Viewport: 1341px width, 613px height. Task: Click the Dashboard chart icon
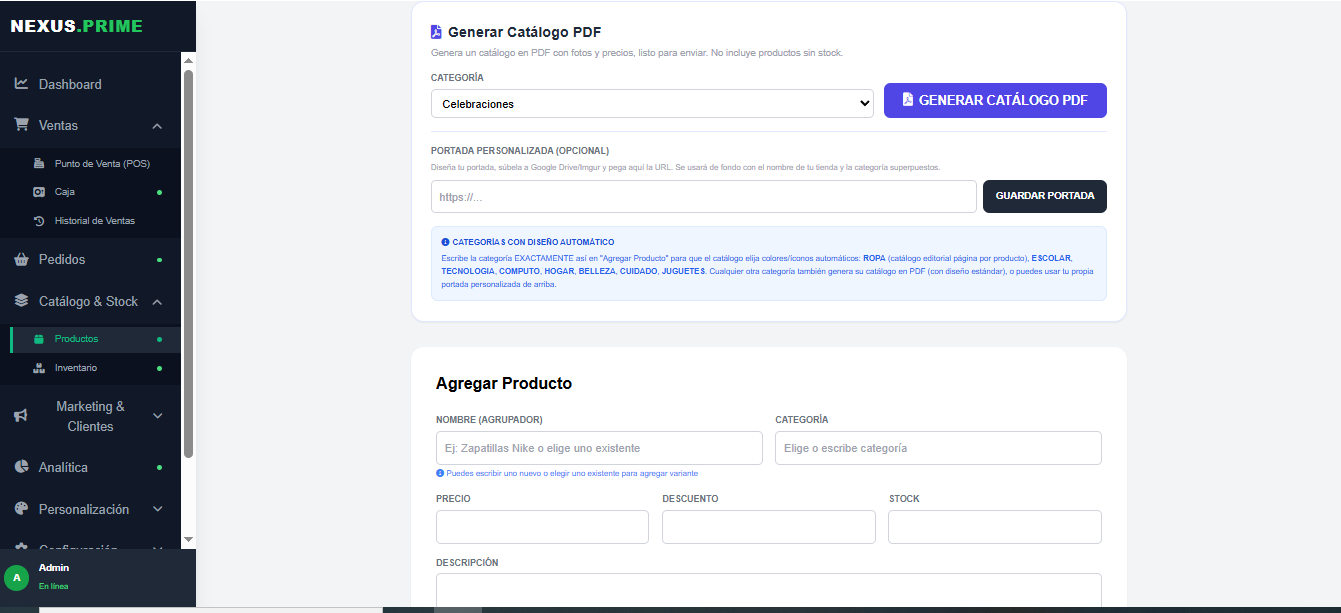click(x=21, y=84)
